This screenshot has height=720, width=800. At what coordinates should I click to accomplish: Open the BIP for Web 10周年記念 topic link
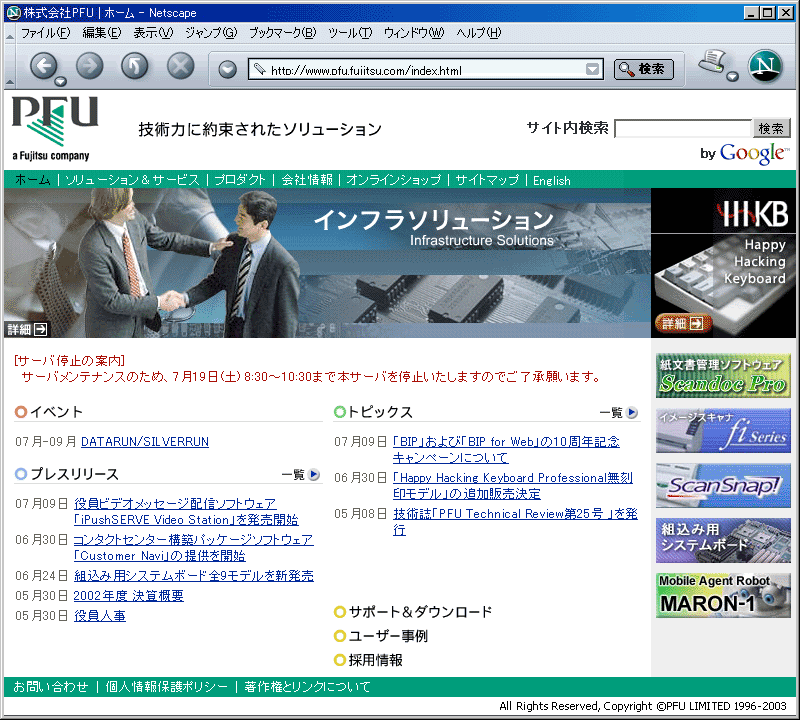point(506,450)
